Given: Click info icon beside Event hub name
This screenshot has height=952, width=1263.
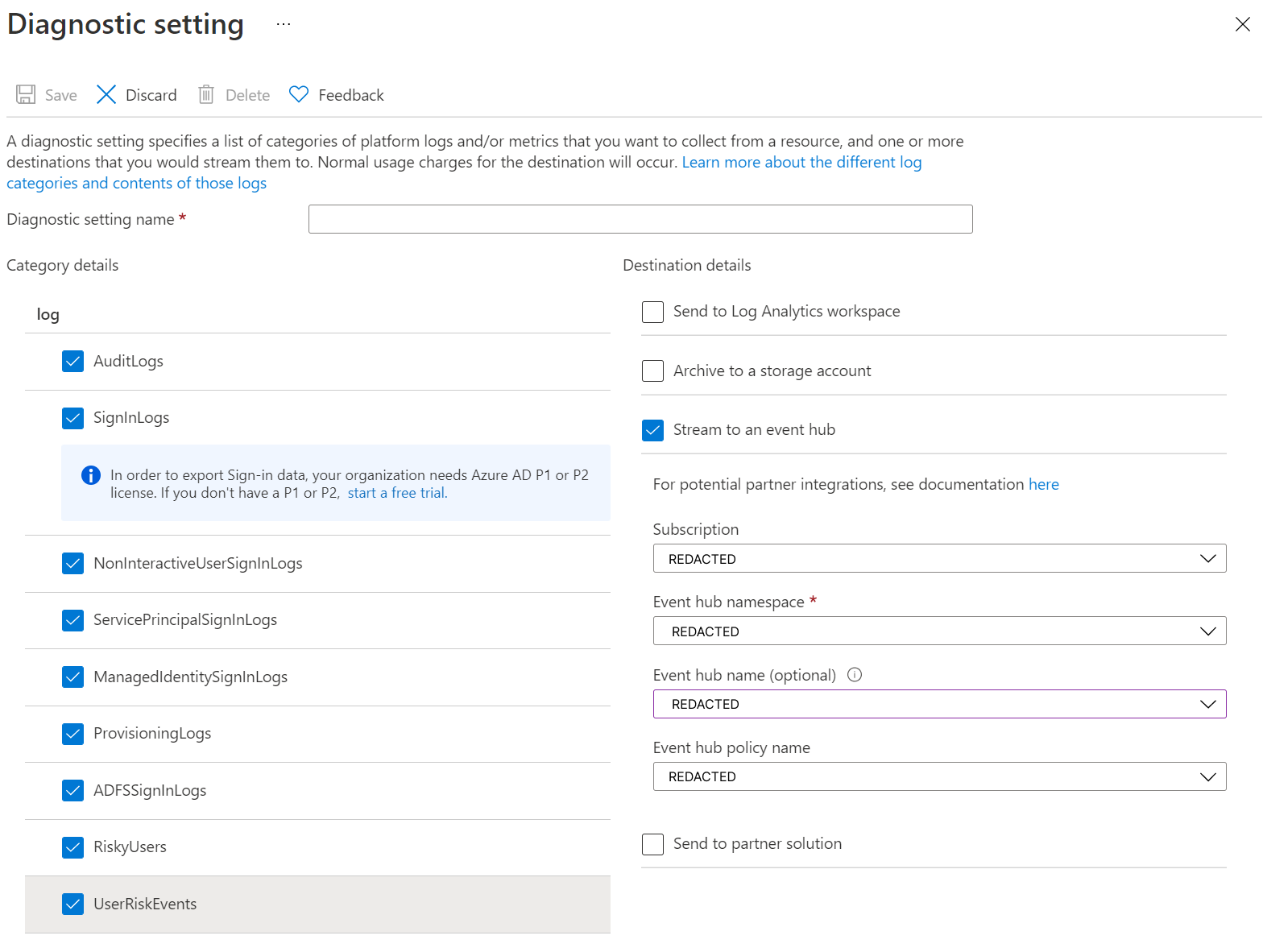Looking at the screenshot, I should (855, 675).
